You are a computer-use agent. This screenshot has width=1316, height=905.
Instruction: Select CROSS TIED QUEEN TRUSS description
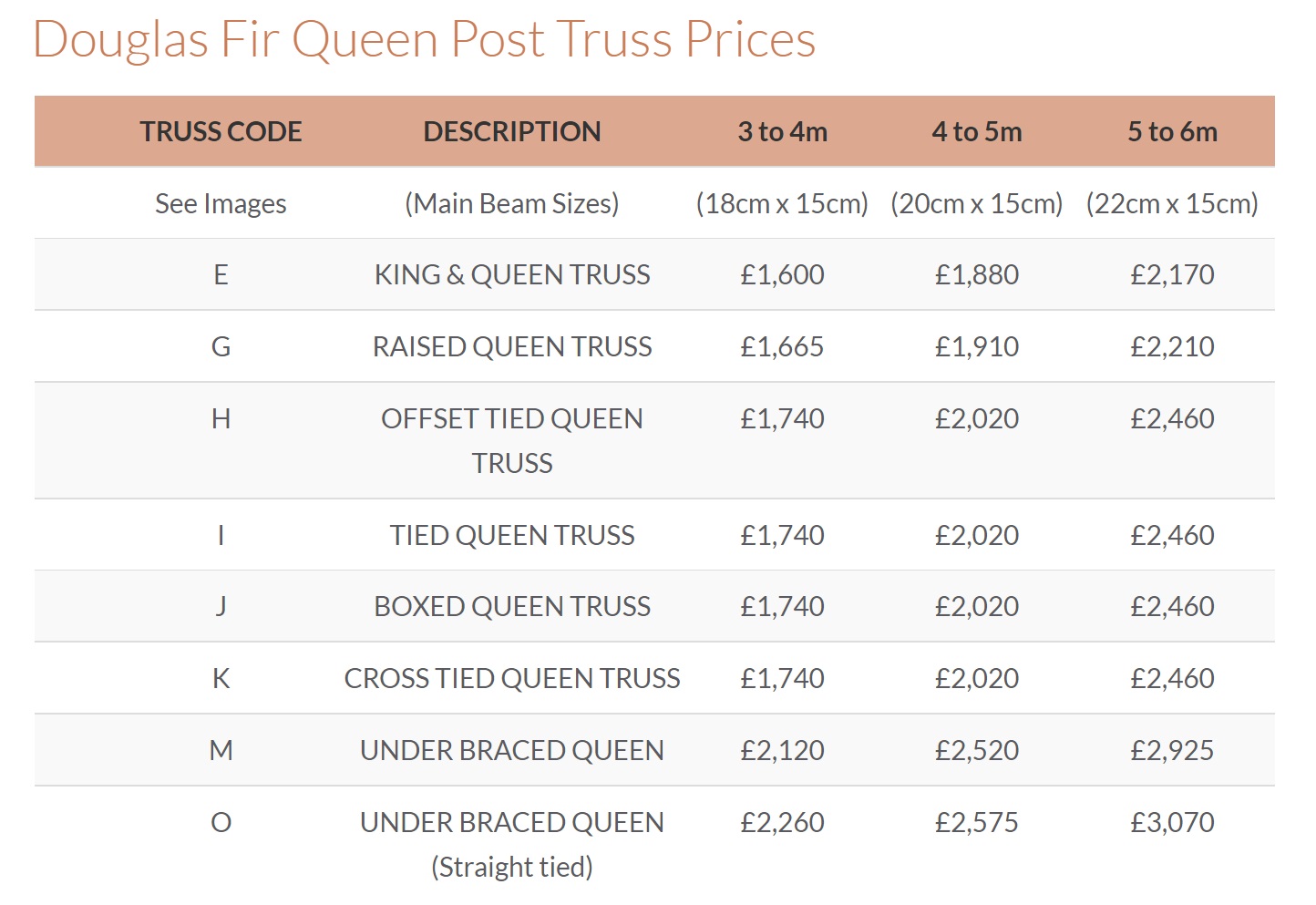pos(512,678)
